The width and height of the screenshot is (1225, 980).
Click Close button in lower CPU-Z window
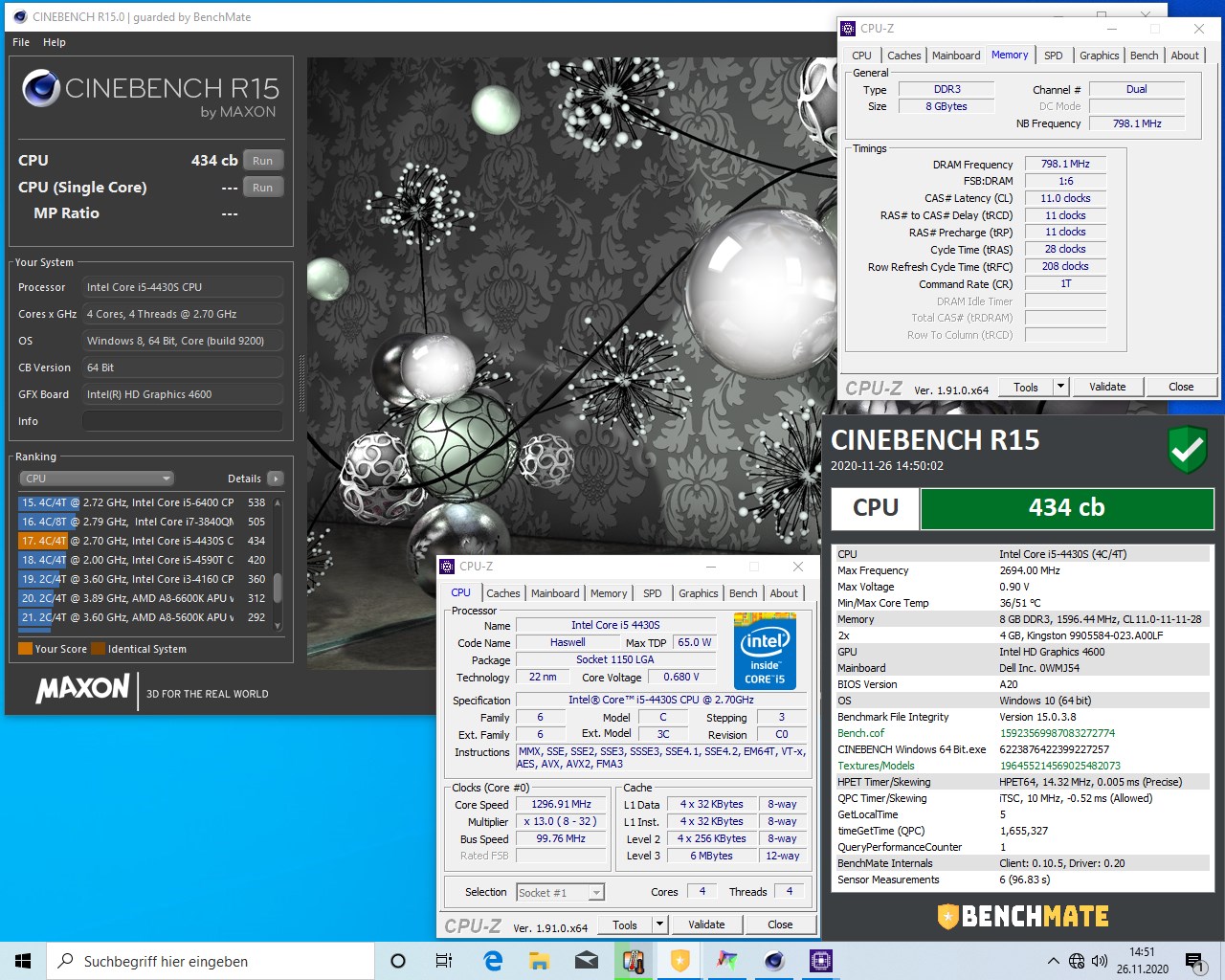[780, 925]
